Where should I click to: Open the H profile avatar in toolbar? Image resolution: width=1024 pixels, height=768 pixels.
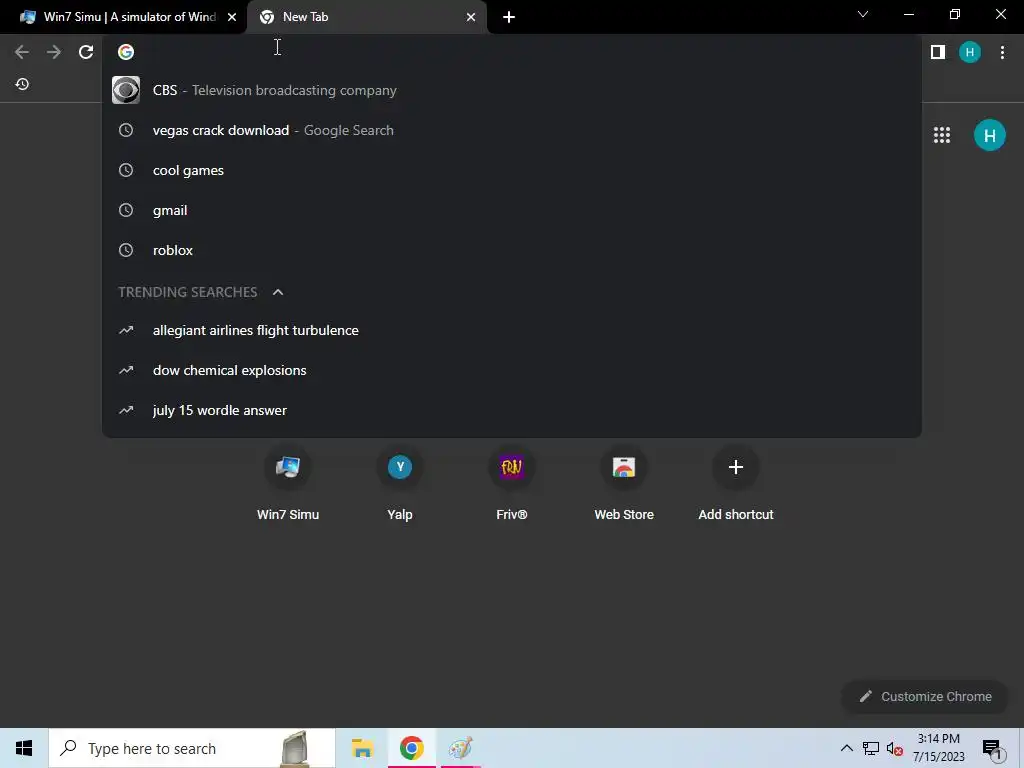tap(970, 52)
